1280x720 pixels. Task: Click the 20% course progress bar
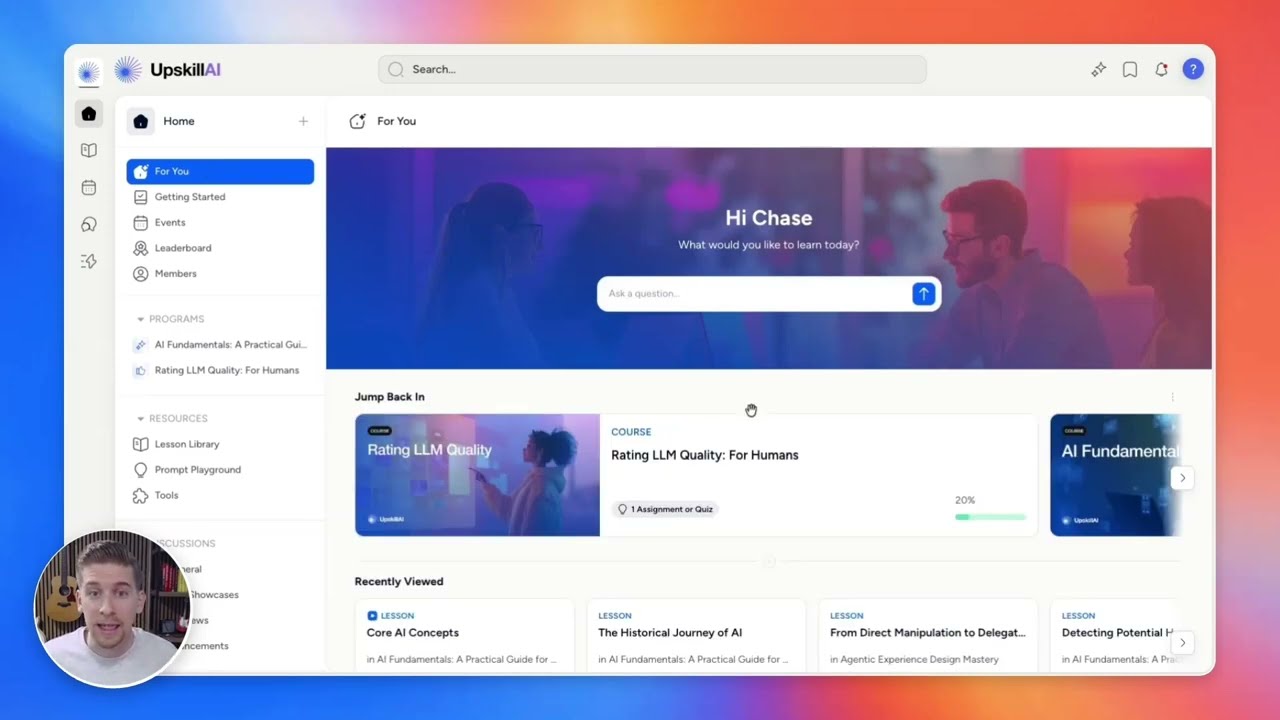pos(990,517)
